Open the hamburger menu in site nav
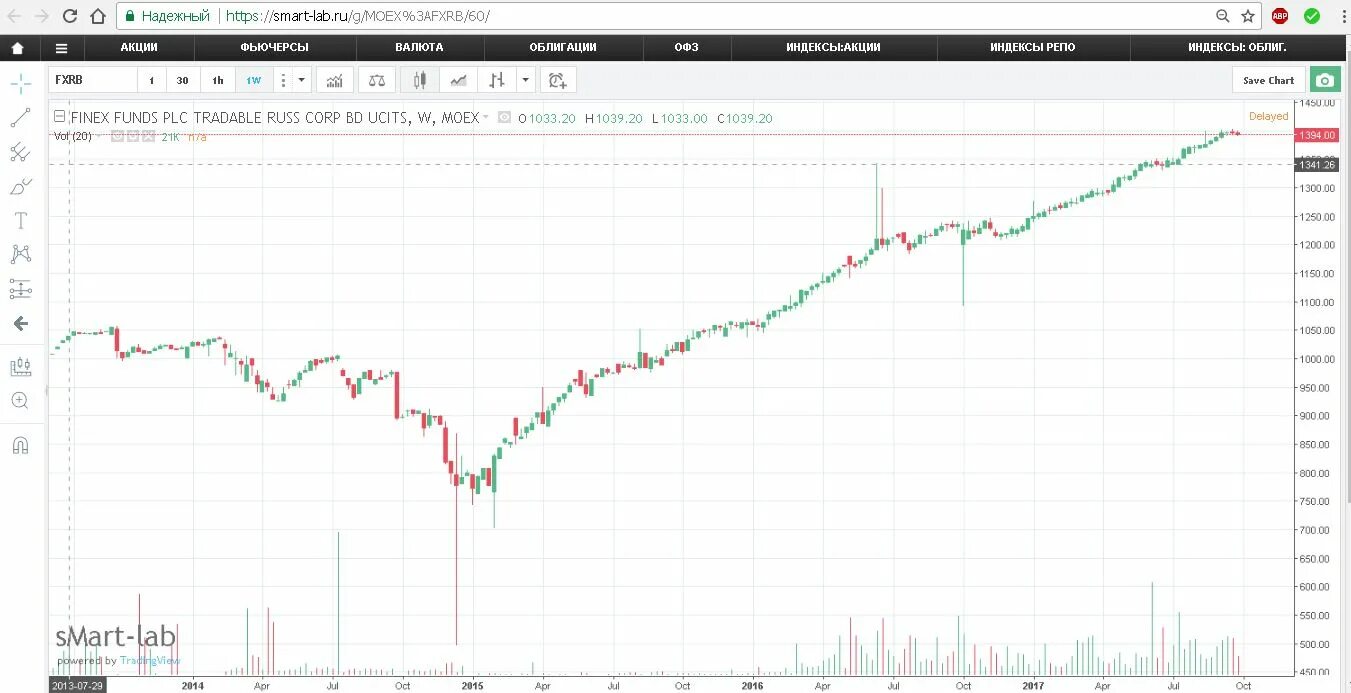The width and height of the screenshot is (1351, 693). coord(61,47)
